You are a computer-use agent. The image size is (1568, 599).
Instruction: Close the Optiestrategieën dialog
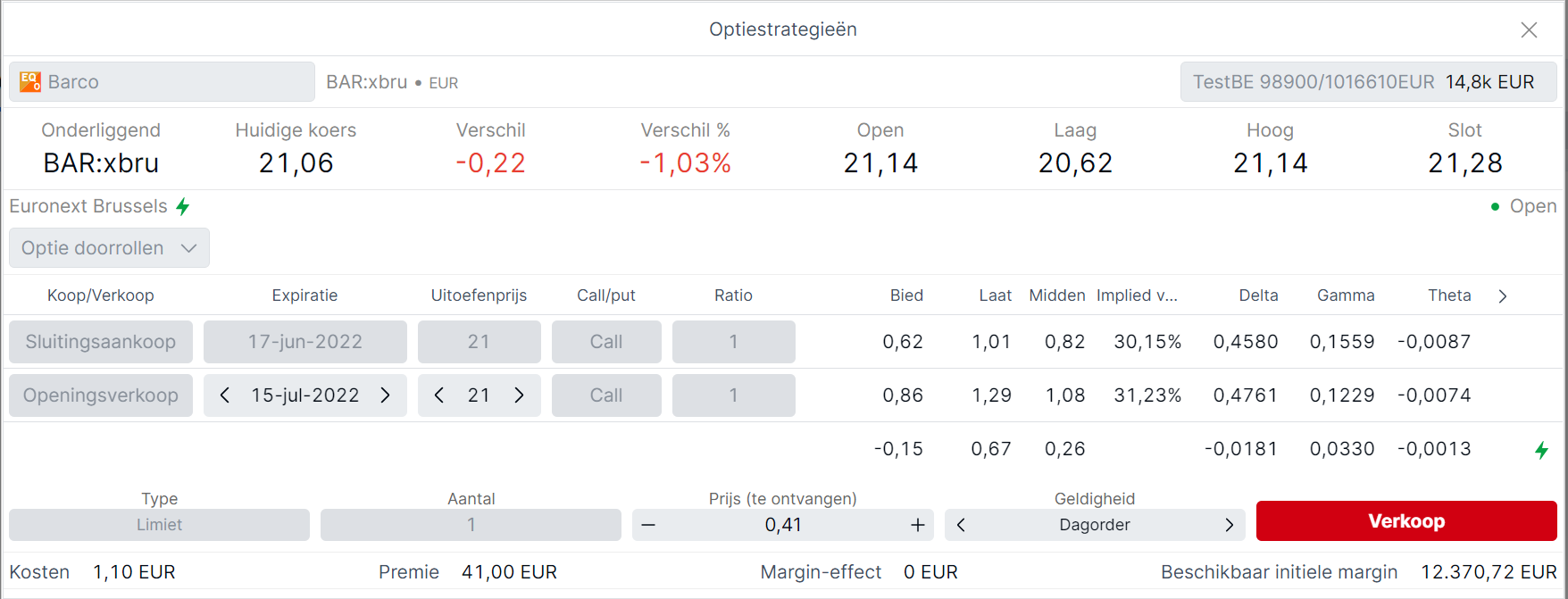1530,29
